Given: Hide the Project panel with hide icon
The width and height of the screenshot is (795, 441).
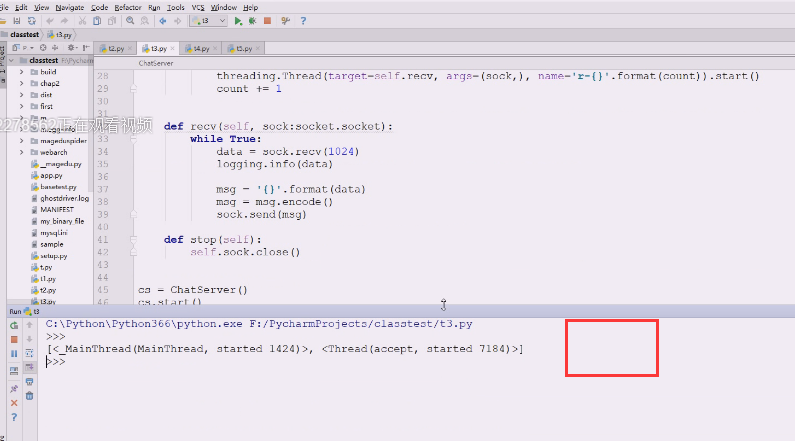Looking at the screenshot, I should point(86,48).
